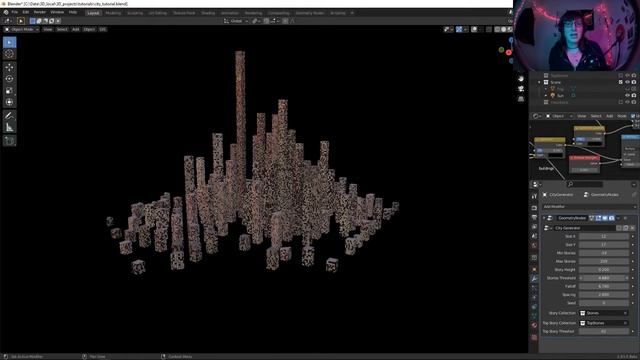The height and width of the screenshot is (360, 640).
Task: Remove the GeometryNodes modifier
Action: coord(626,218)
